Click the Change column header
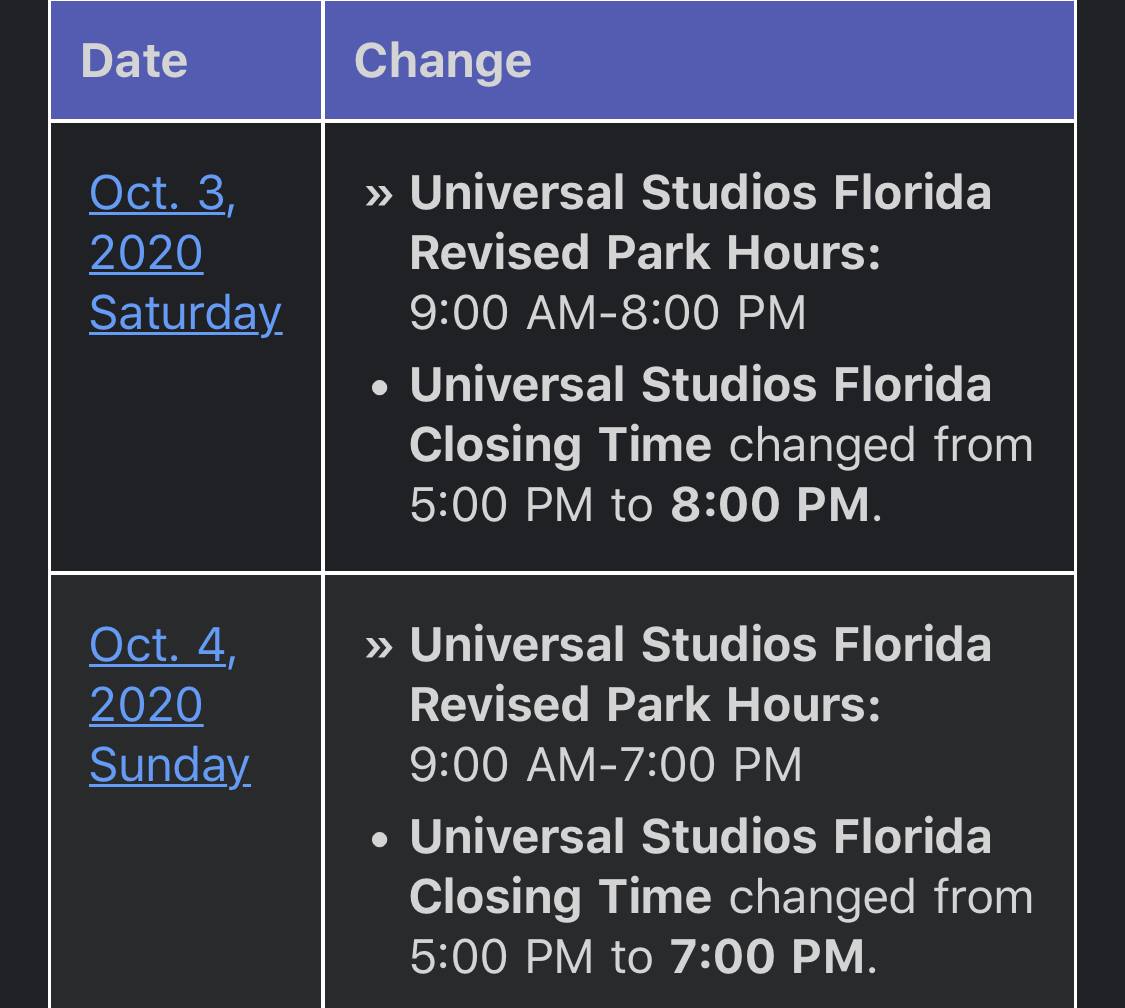This screenshot has width=1125, height=1008. 442,60
